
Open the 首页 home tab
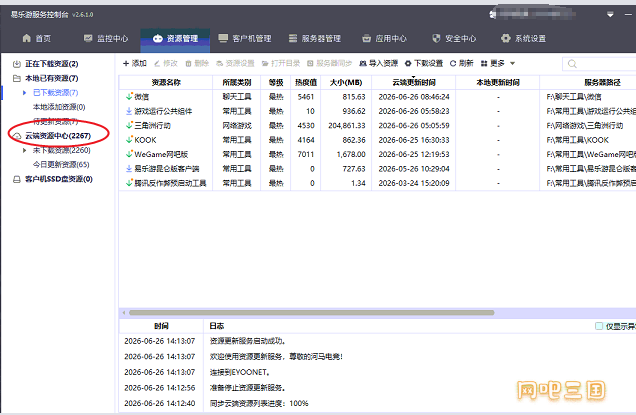pos(37,39)
